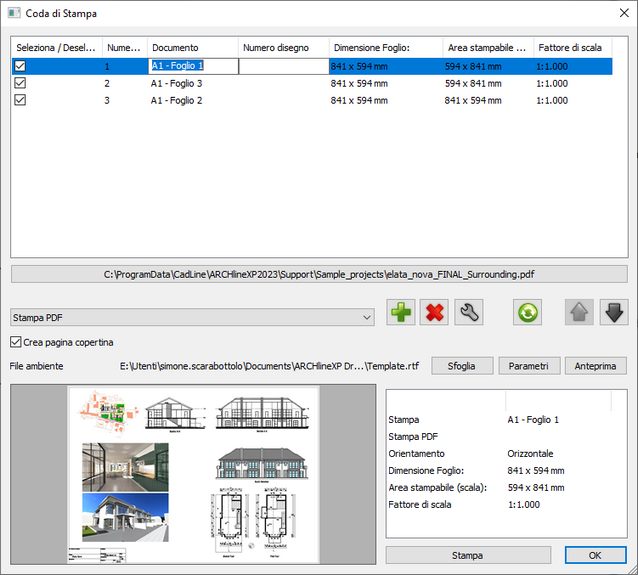Edit the A1 - Foglio 1 document name field

click(193, 66)
